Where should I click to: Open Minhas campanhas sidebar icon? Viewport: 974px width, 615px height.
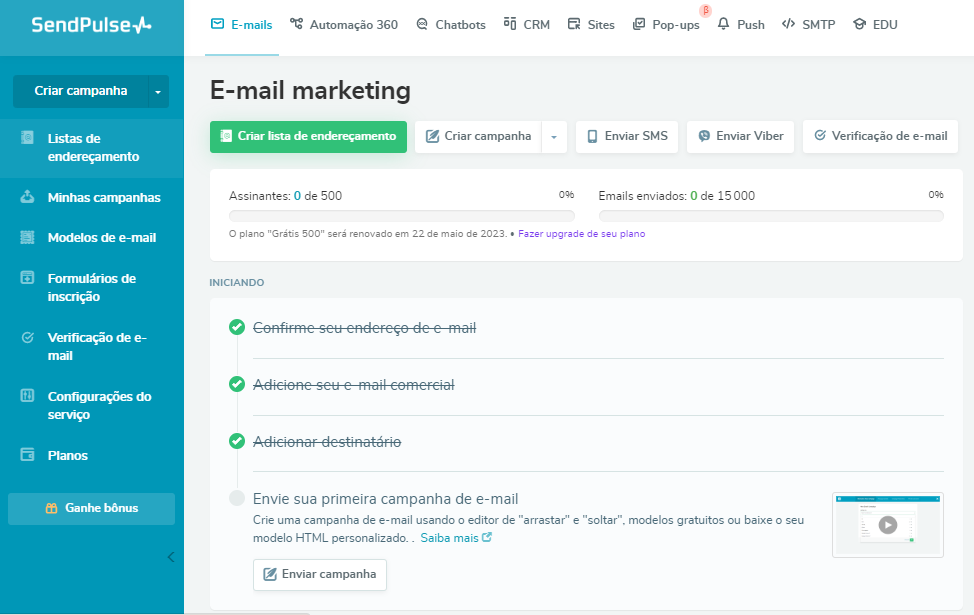tap(28, 197)
